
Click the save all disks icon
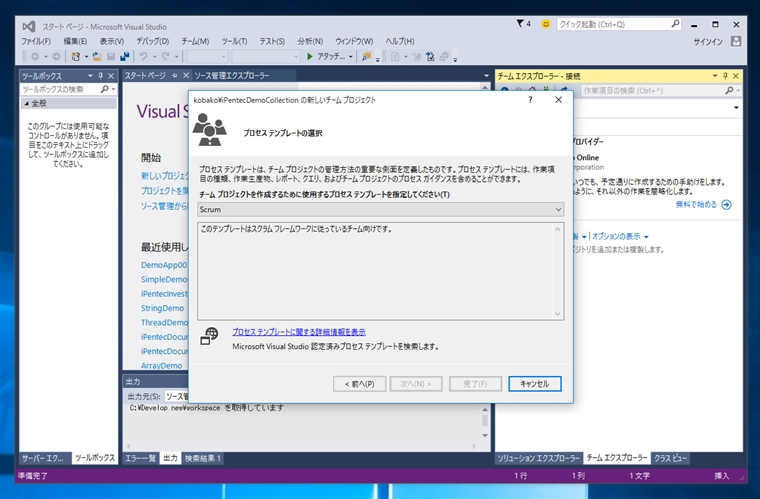(125, 57)
